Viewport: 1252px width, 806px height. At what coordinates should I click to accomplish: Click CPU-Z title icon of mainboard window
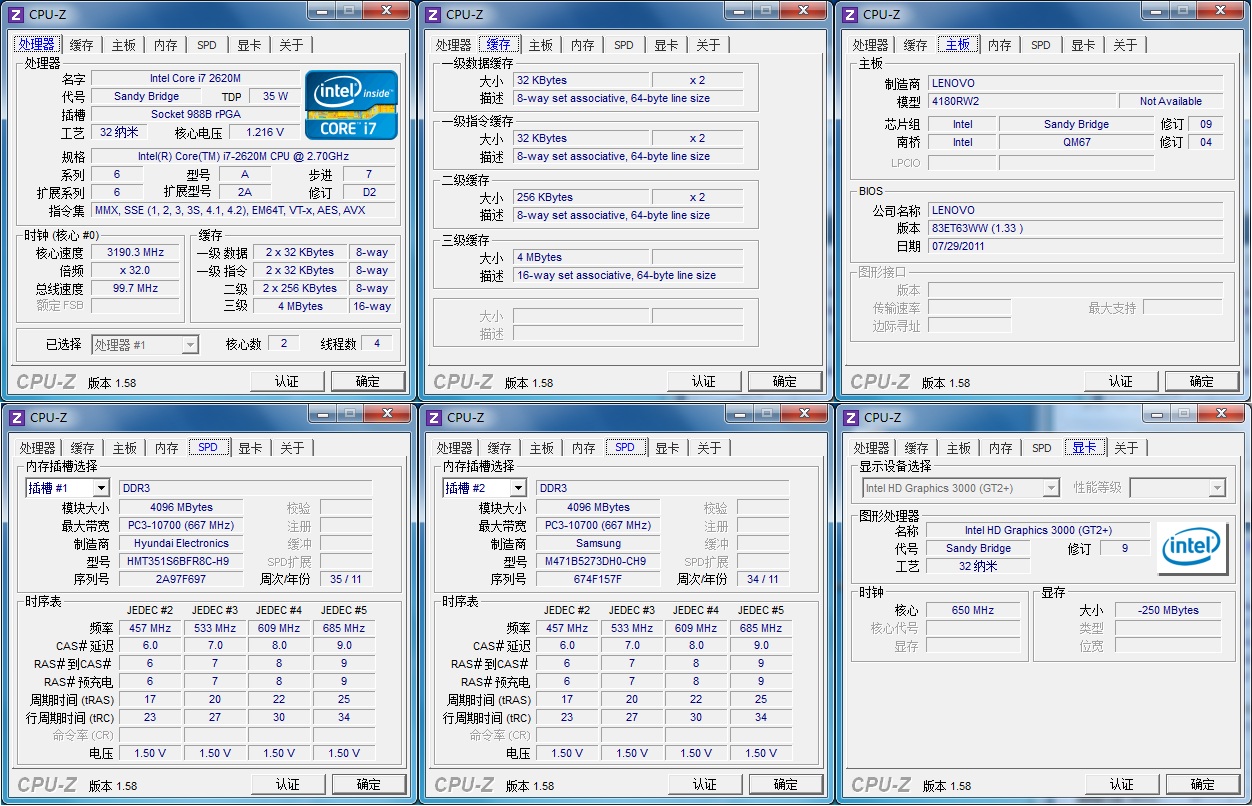tap(850, 14)
